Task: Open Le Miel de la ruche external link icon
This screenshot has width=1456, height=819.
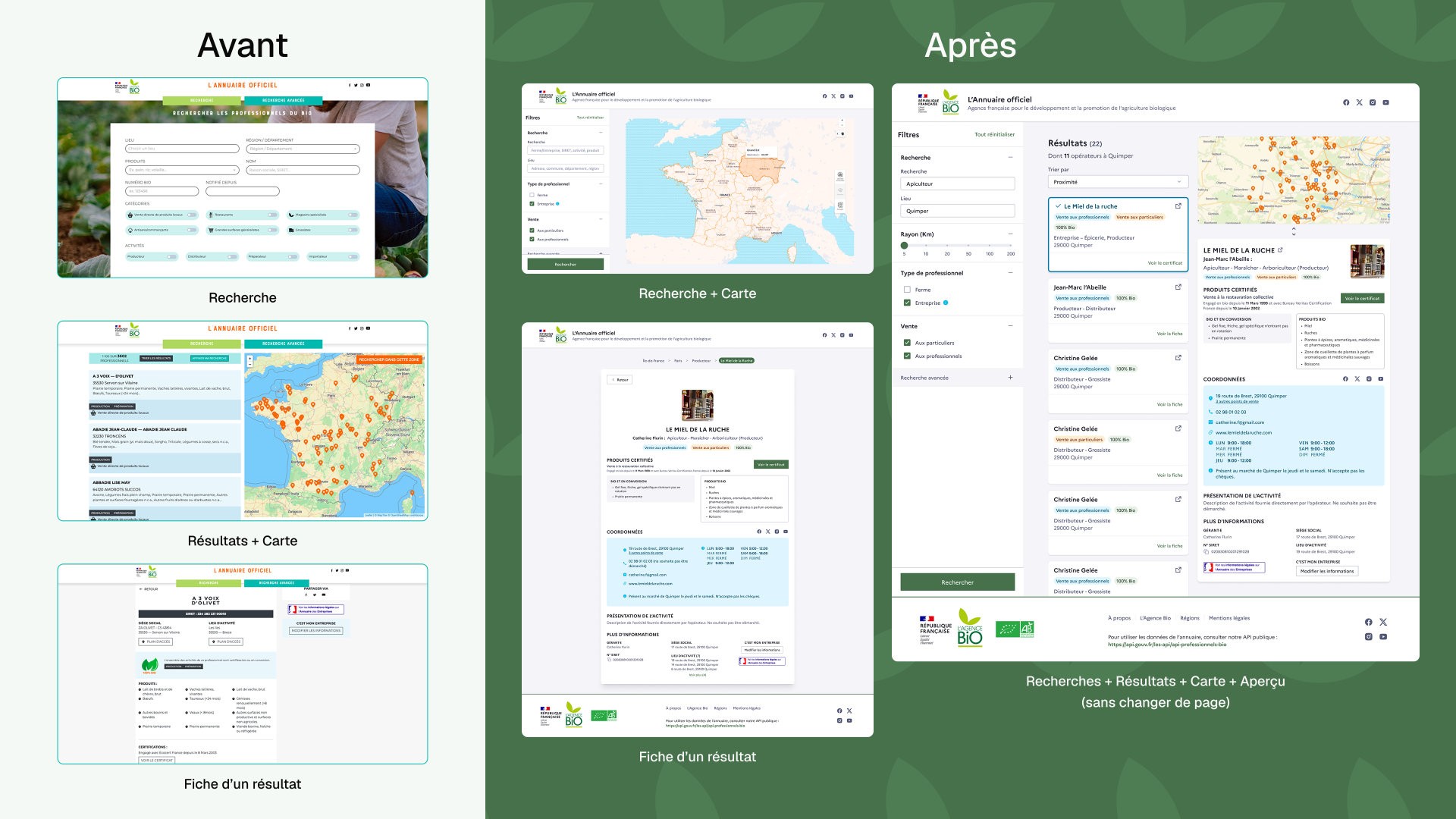Action: coord(1178,206)
